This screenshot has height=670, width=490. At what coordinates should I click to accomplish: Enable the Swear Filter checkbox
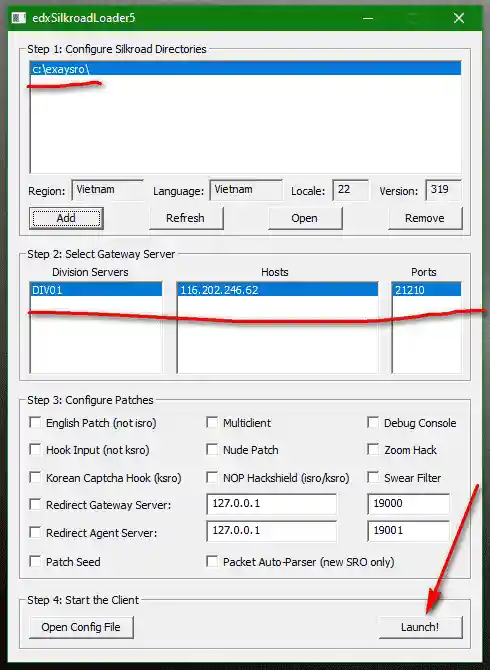373,477
